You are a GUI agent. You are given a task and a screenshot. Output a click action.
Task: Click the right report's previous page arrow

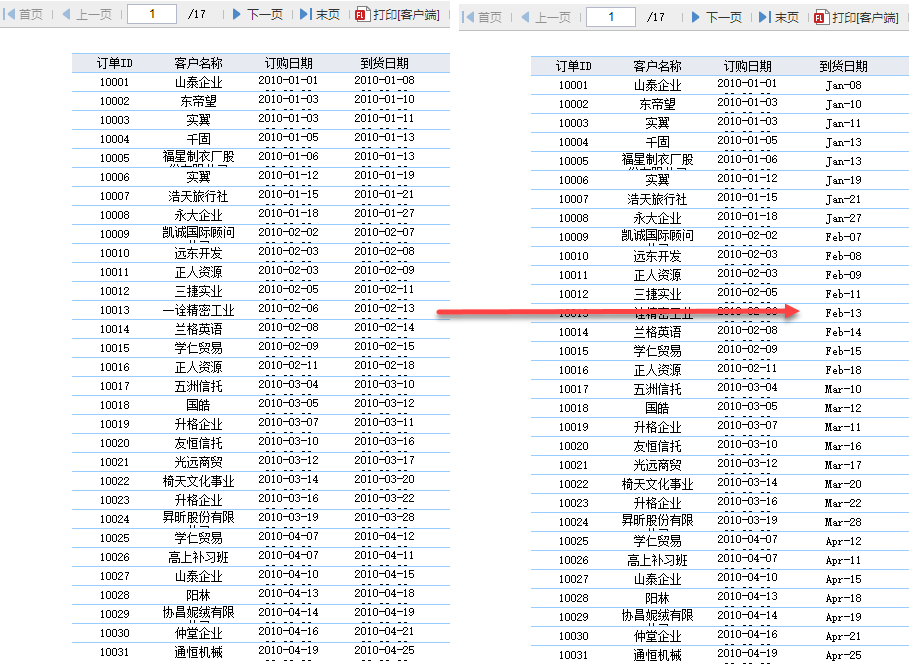525,17
